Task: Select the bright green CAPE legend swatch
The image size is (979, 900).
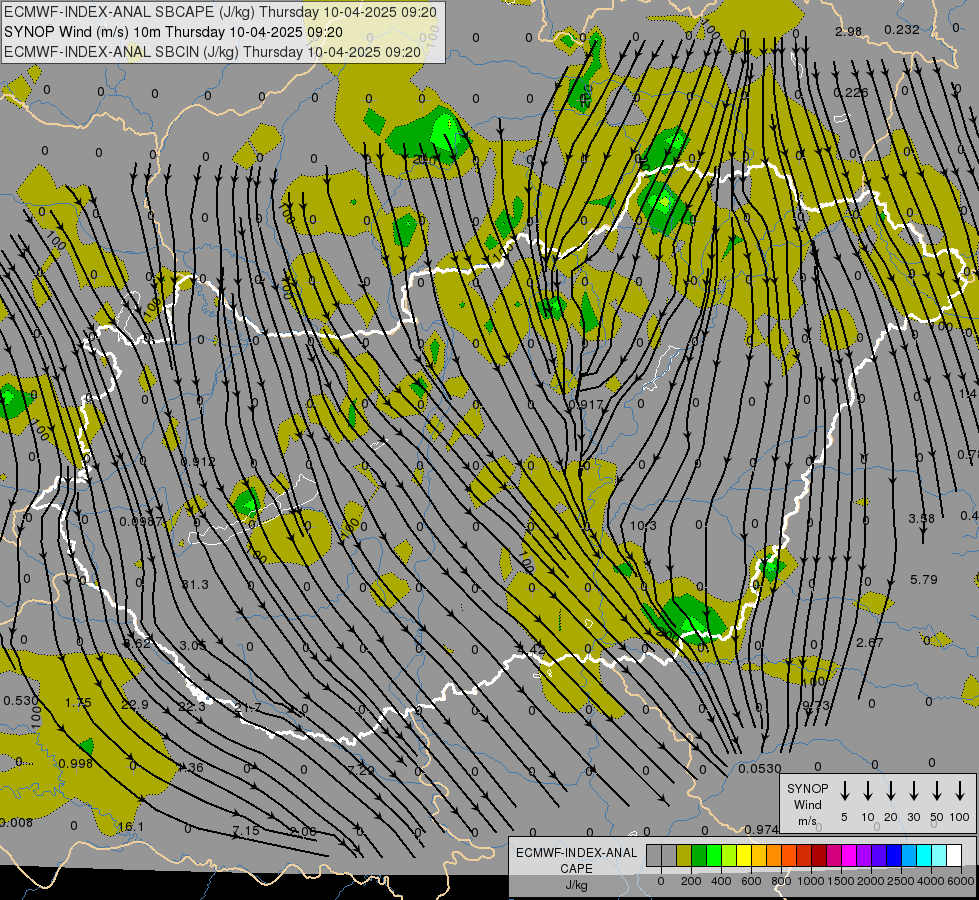Action: (x=714, y=856)
